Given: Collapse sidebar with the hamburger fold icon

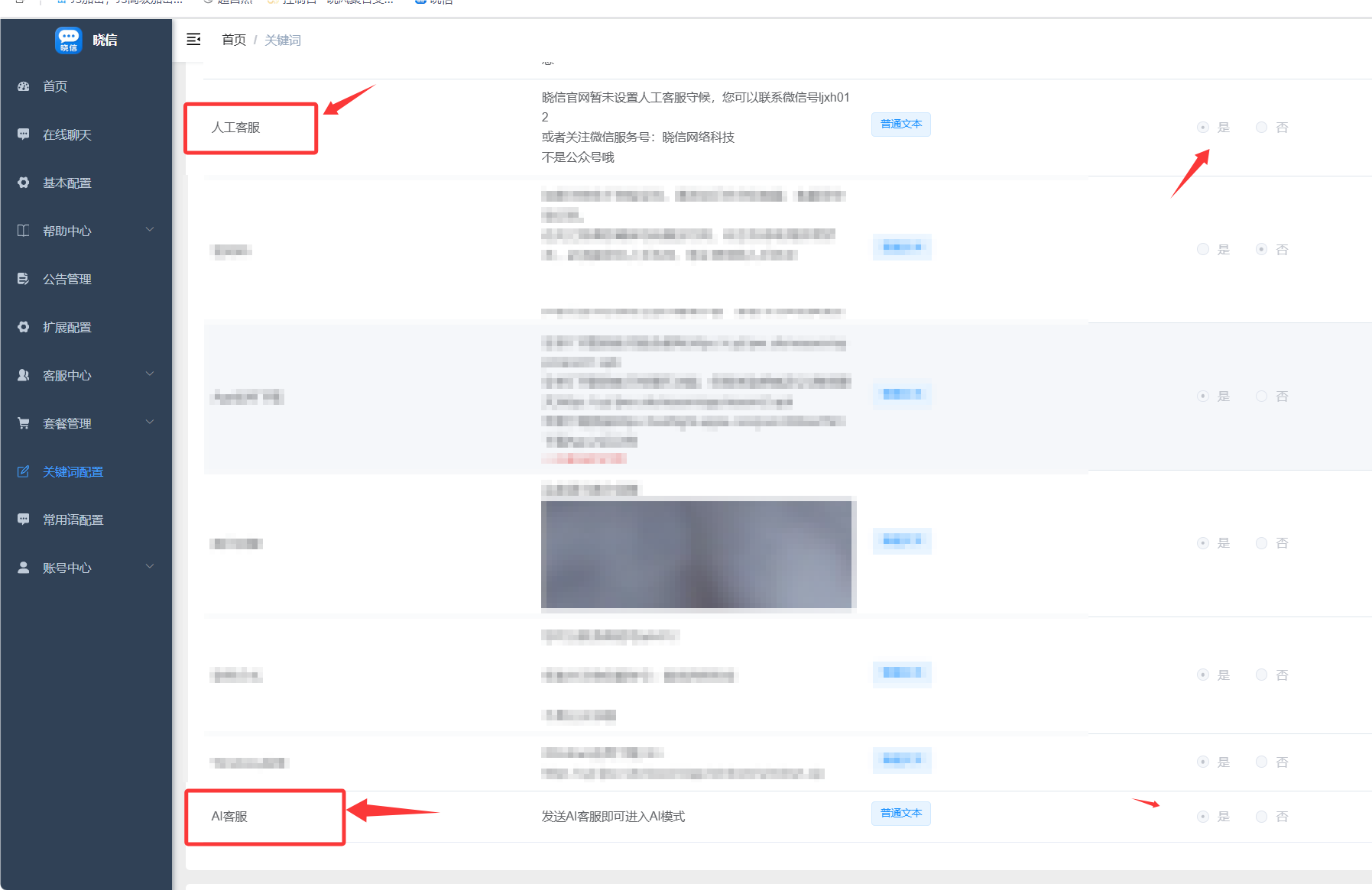Looking at the screenshot, I should pos(193,39).
